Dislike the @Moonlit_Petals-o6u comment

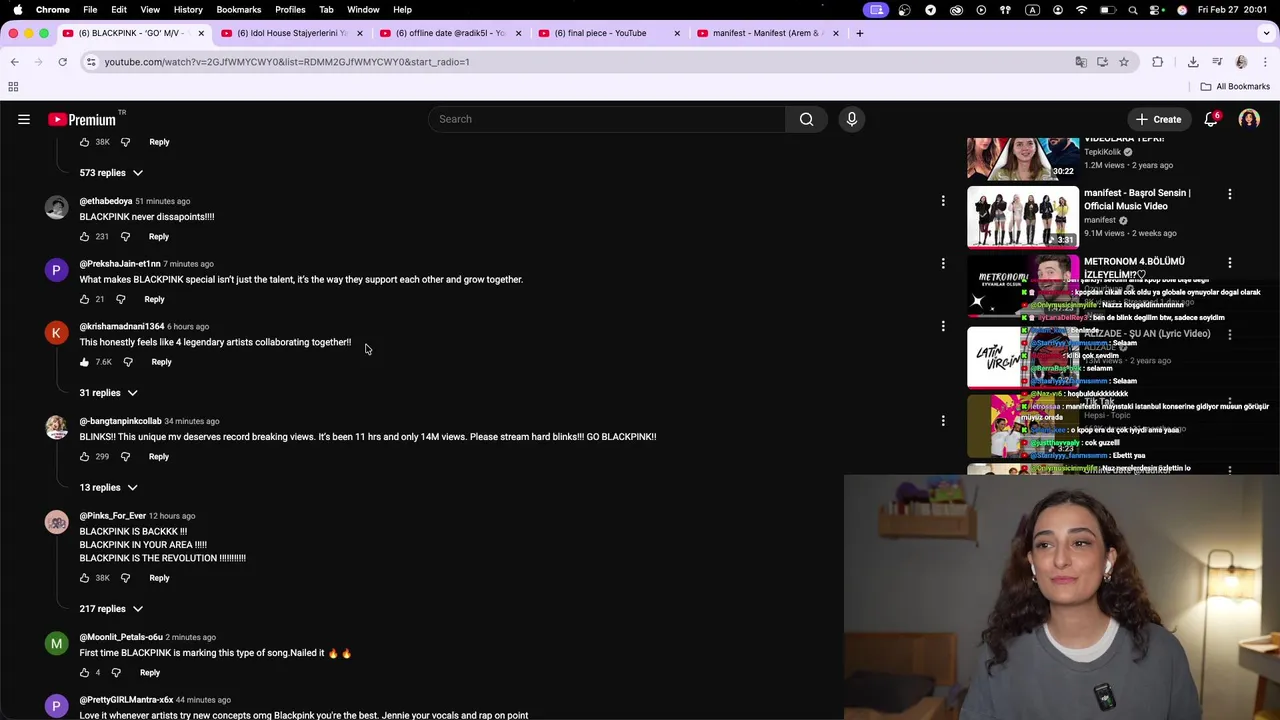[x=116, y=673]
